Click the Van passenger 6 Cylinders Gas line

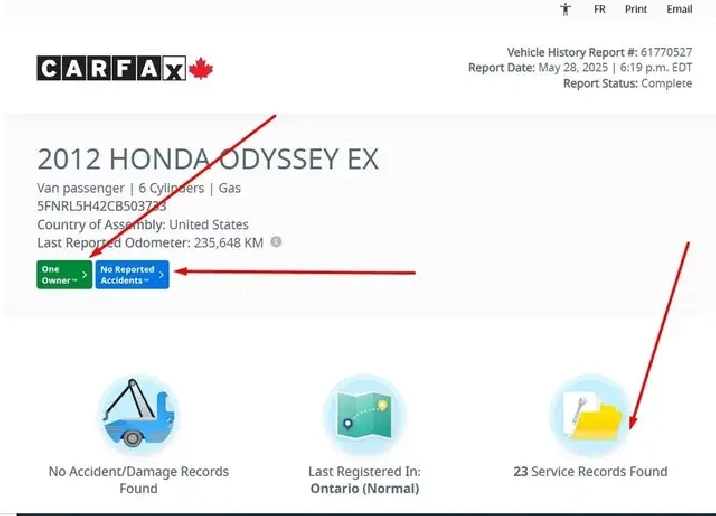coord(139,188)
